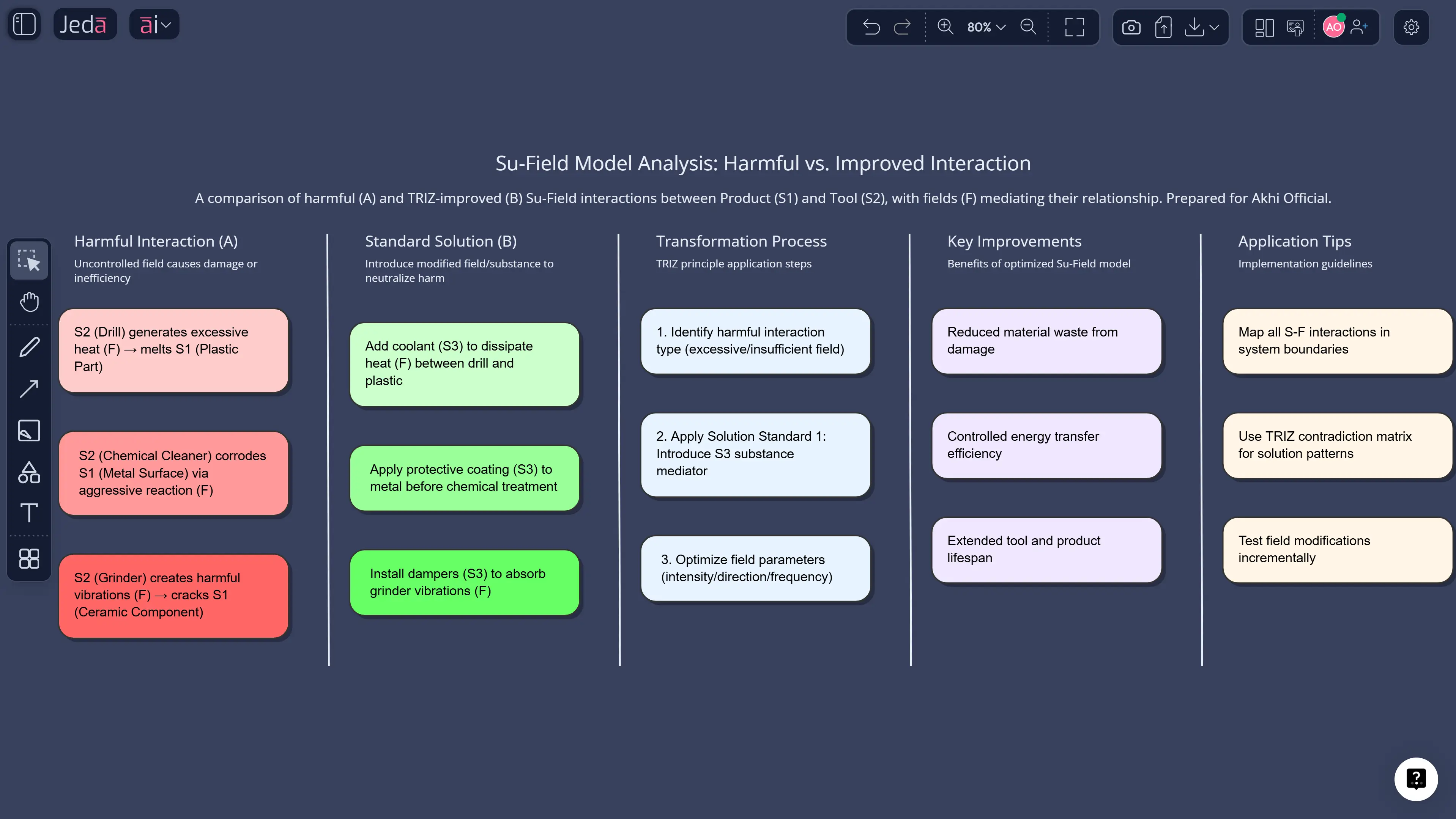Image resolution: width=1456 pixels, height=819 pixels.
Task: Select the rectangular Selection tool
Action: coord(29,260)
